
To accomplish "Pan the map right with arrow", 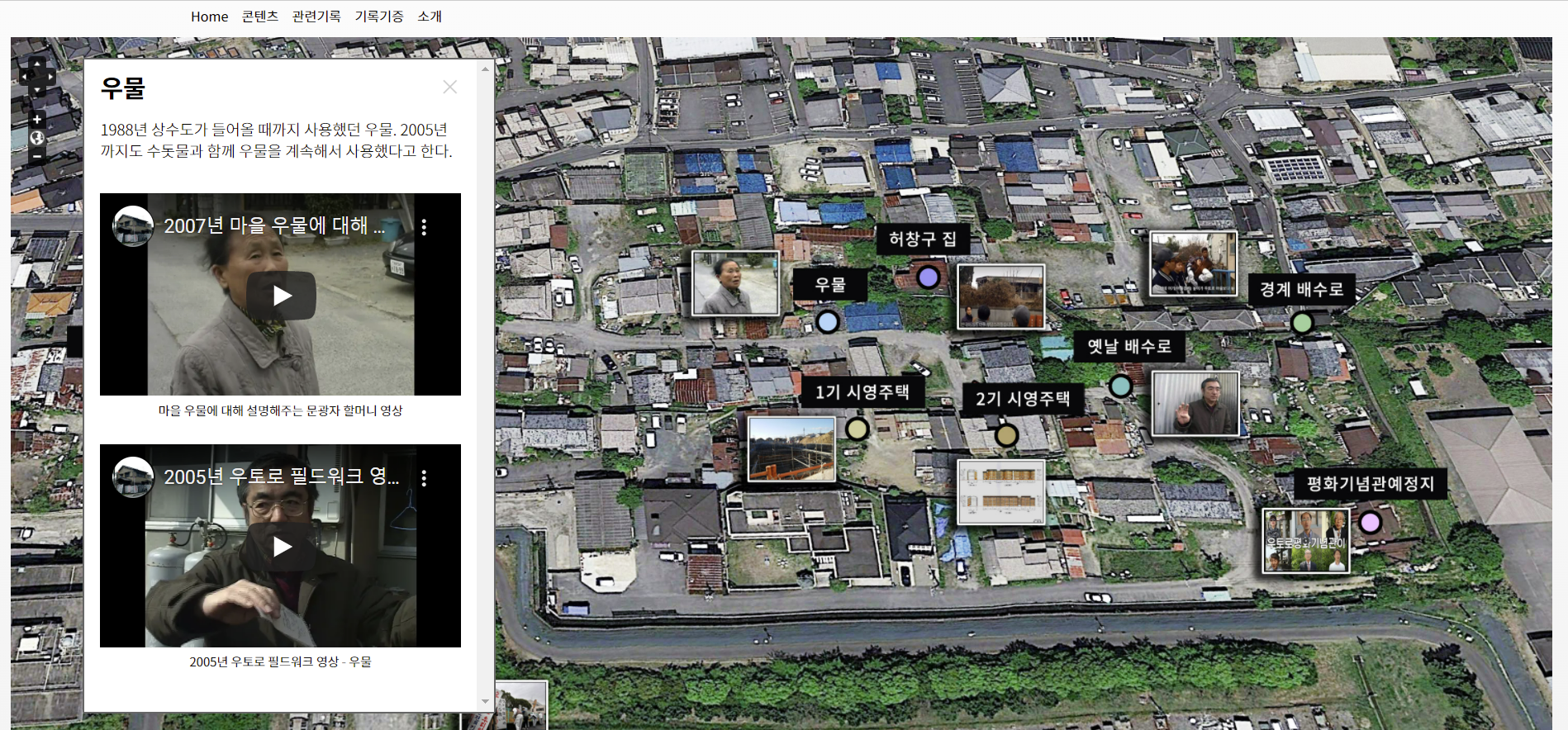I will click(x=51, y=77).
